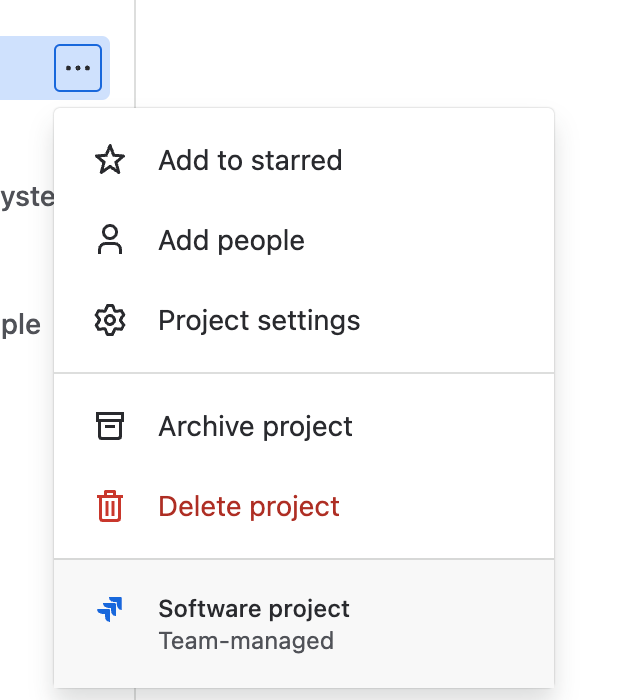620x700 pixels.
Task: Select the Add to starred entry
Action: (250, 160)
